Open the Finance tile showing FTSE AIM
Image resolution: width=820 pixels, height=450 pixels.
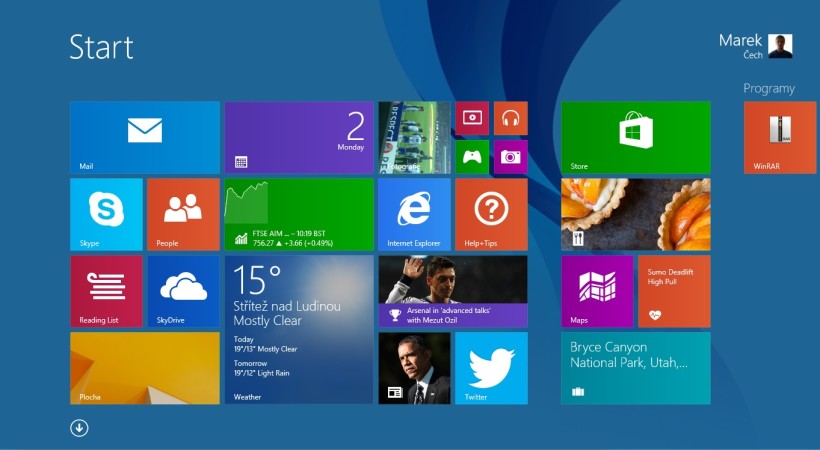pyautogui.click(x=299, y=215)
